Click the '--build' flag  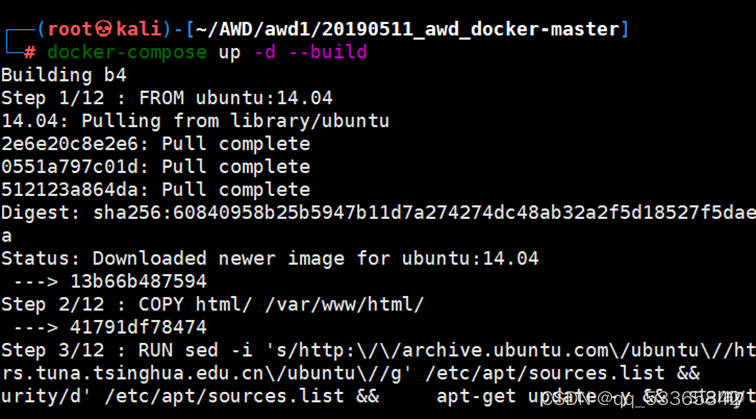(327, 52)
